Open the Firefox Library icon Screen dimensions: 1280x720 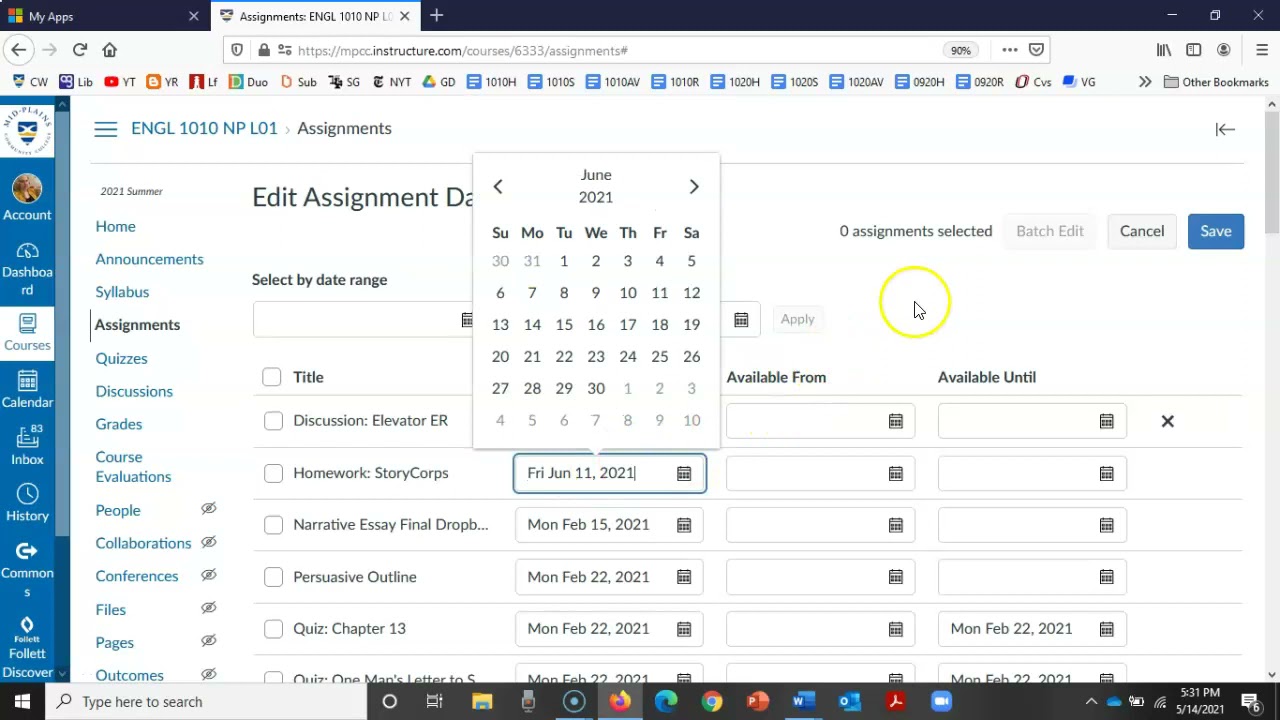tap(1164, 50)
